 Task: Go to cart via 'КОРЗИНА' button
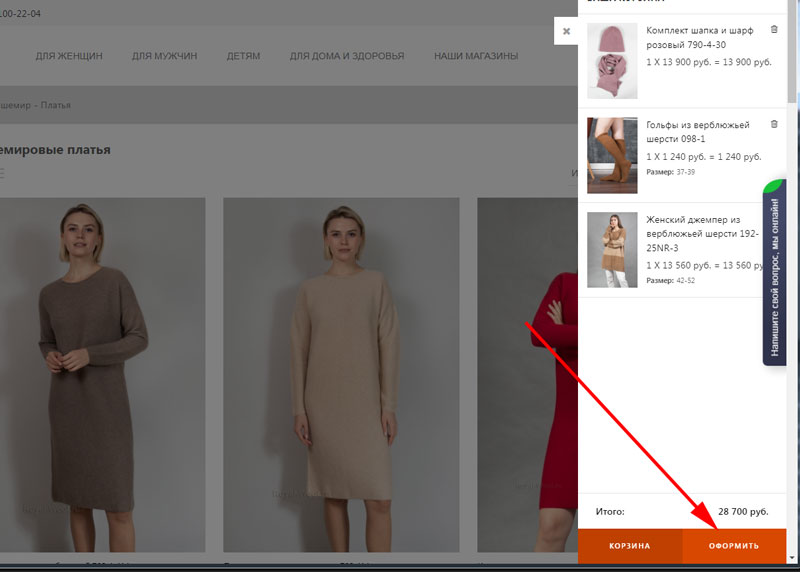pyautogui.click(x=630, y=546)
